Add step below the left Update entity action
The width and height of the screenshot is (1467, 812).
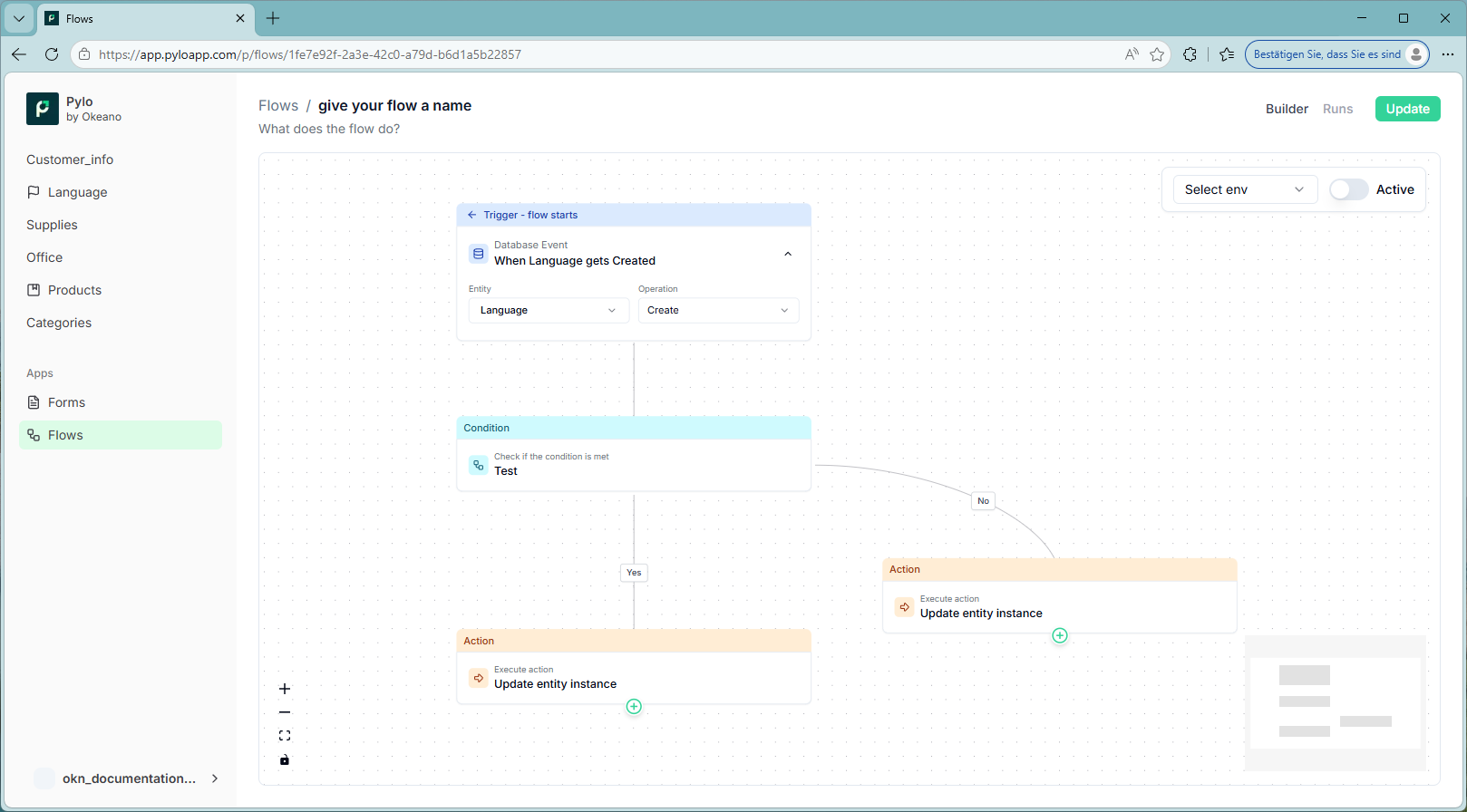click(x=634, y=707)
